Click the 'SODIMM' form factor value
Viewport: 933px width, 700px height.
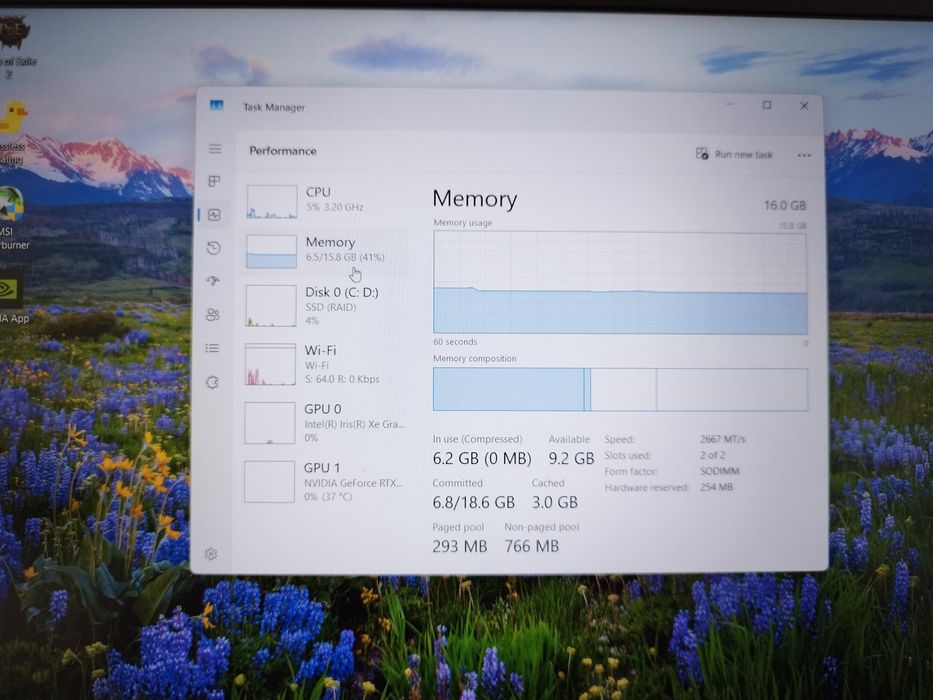tap(719, 471)
